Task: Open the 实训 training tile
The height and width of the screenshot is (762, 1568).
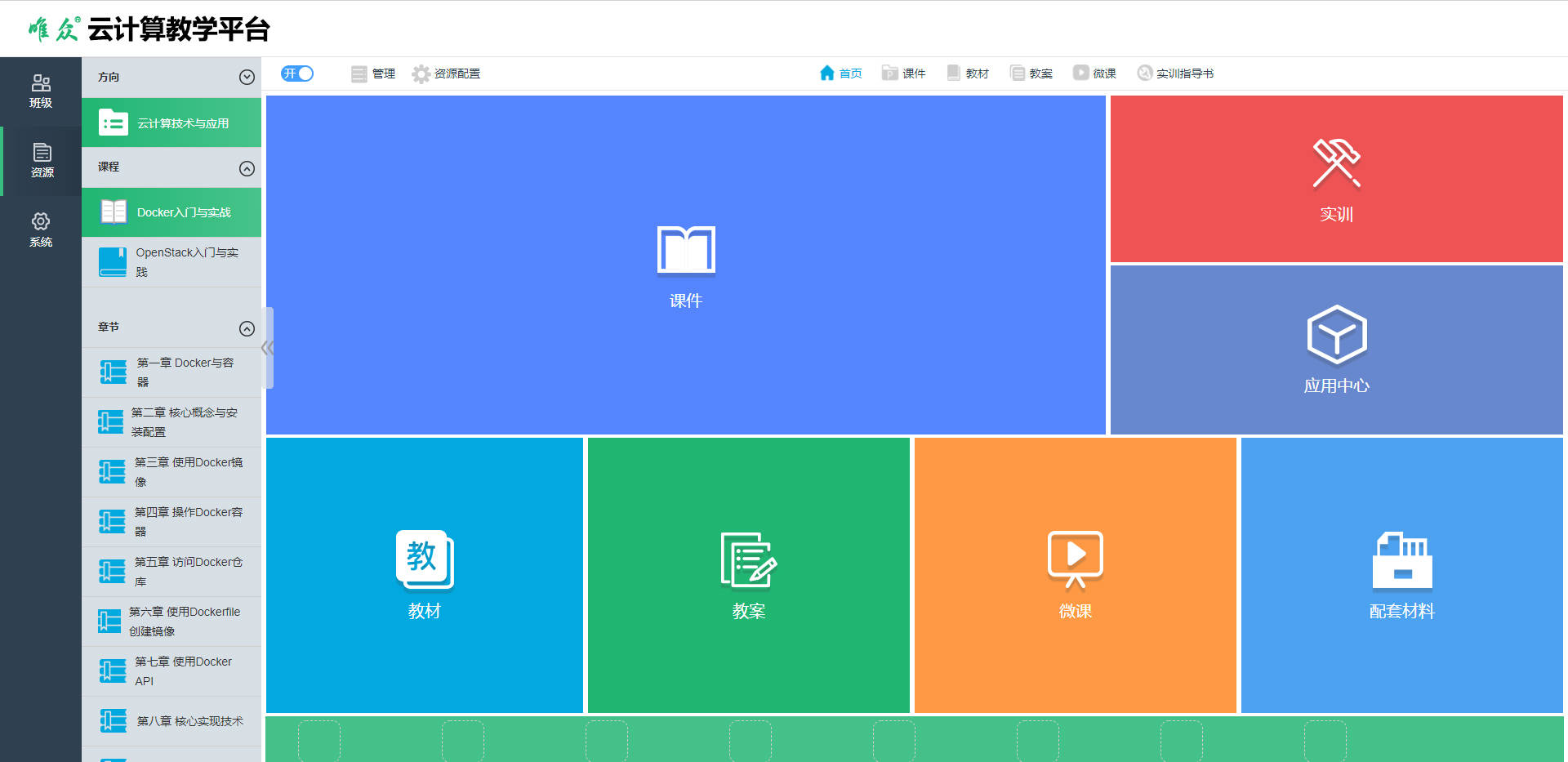Action: tap(1336, 179)
